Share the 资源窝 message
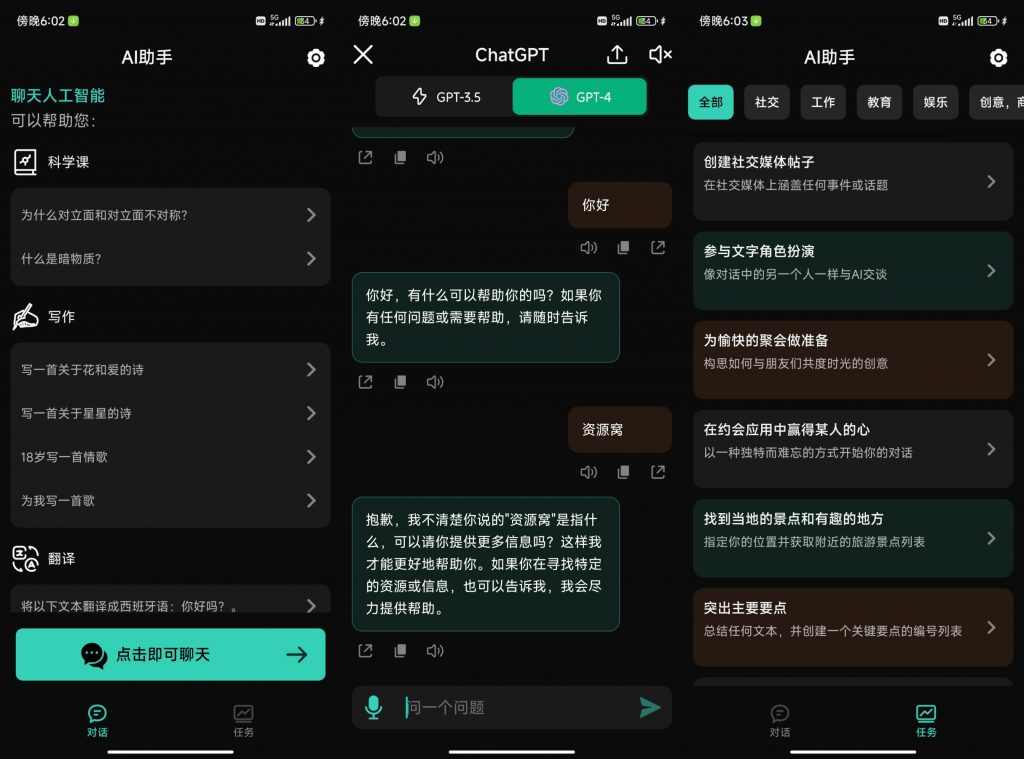This screenshot has width=1024, height=759. pos(658,472)
